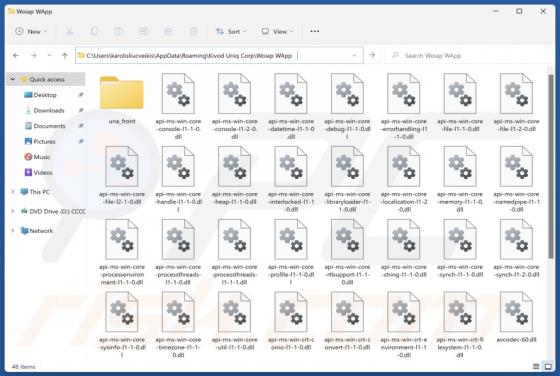Expand address bar history dropdown
The width and height of the screenshot is (560, 376).
pos(354,55)
